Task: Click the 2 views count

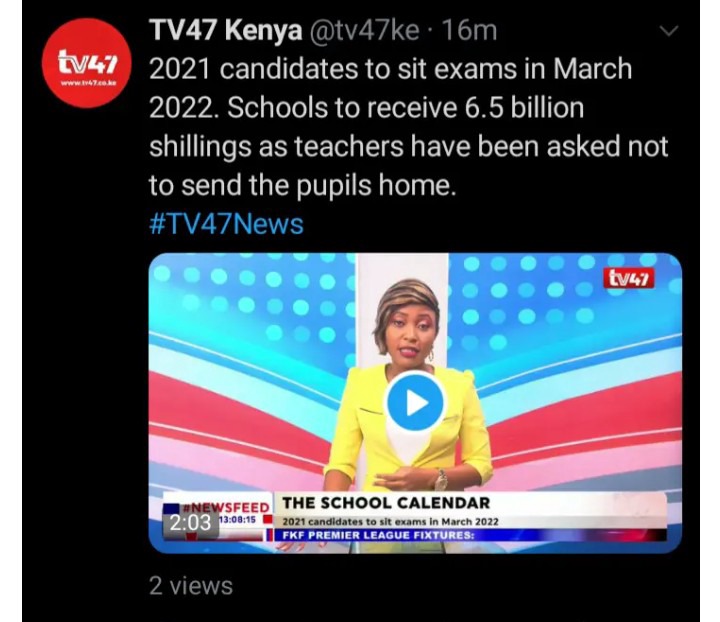Action: 191,586
